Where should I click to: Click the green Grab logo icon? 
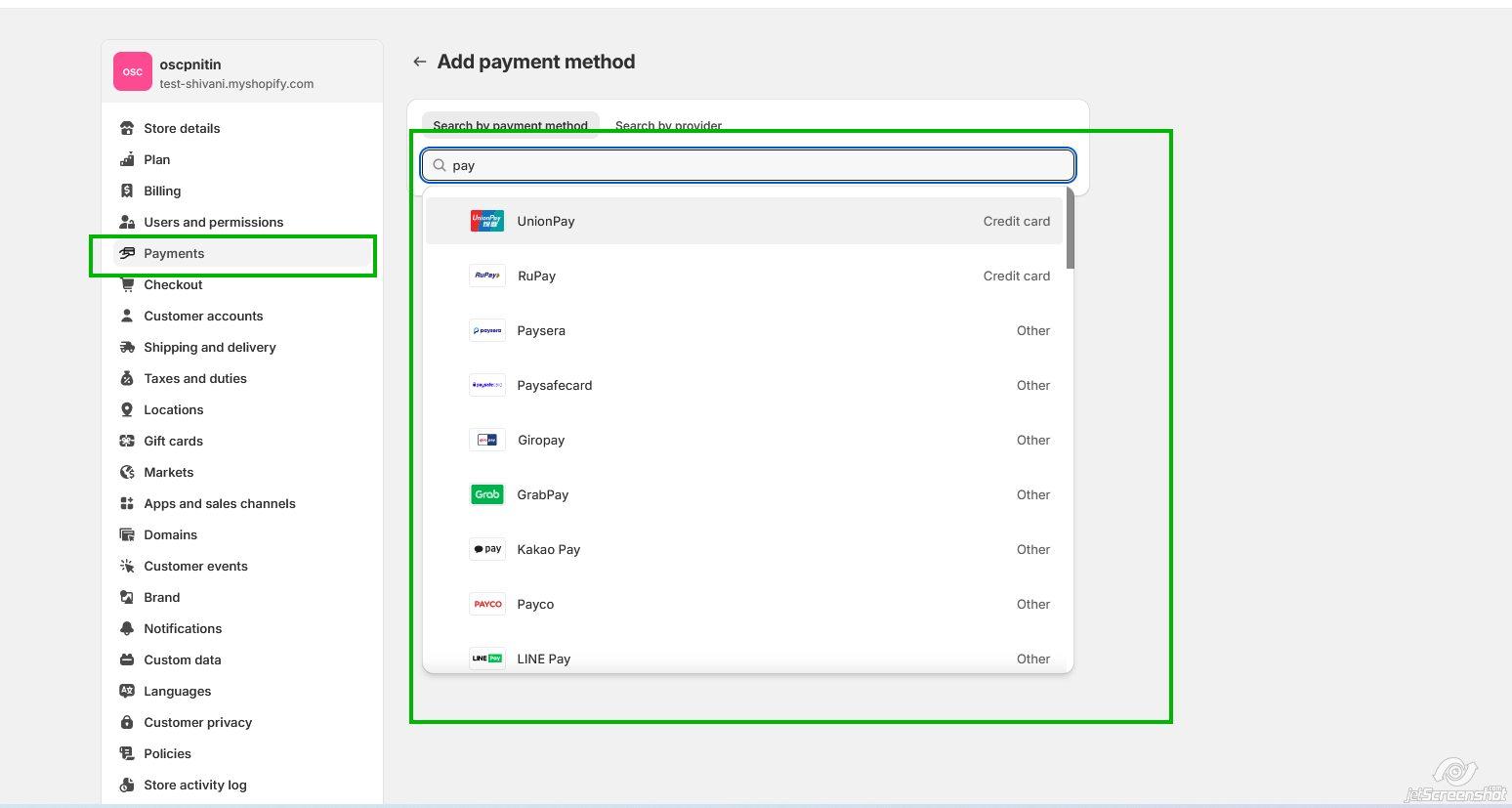tap(486, 494)
